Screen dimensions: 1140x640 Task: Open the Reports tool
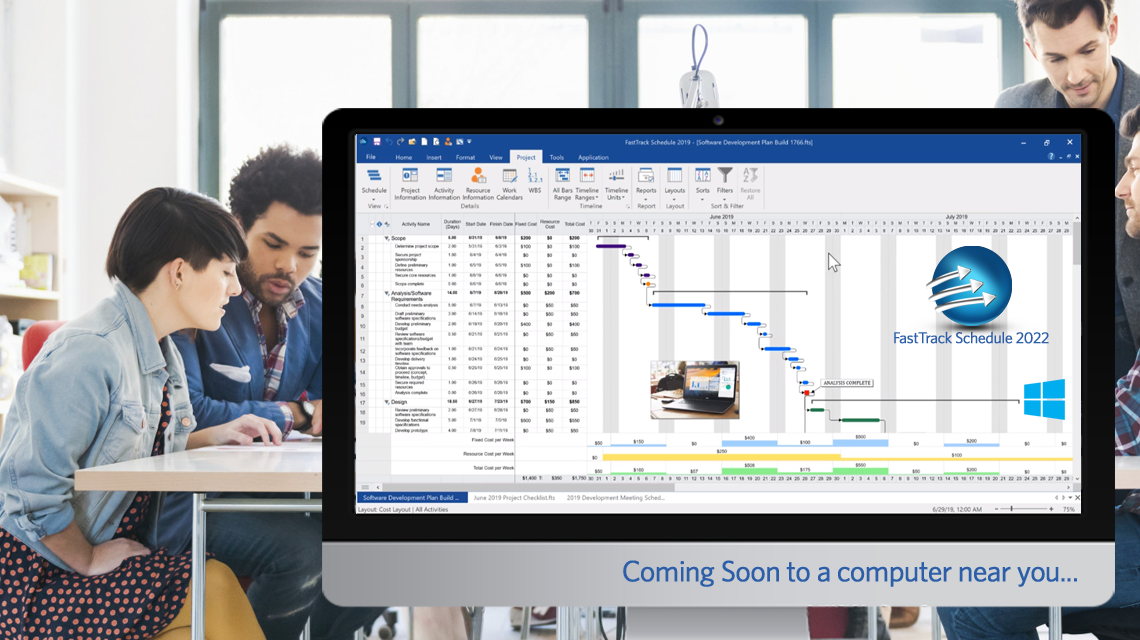[646, 176]
